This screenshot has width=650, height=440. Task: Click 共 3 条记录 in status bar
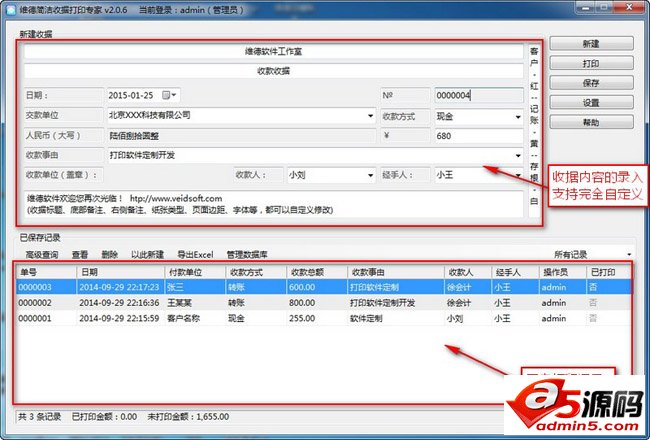coord(39,417)
